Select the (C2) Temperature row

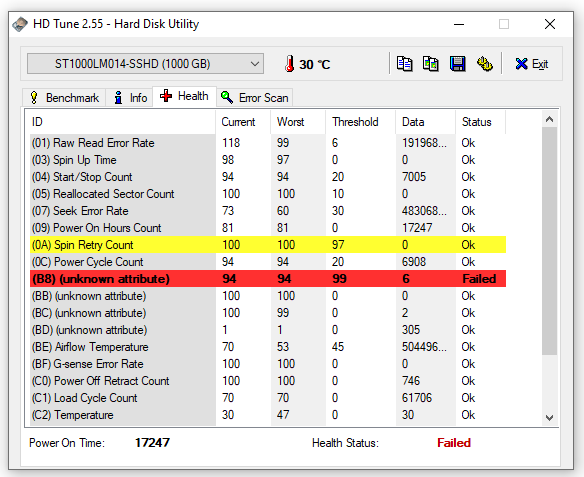point(268,415)
